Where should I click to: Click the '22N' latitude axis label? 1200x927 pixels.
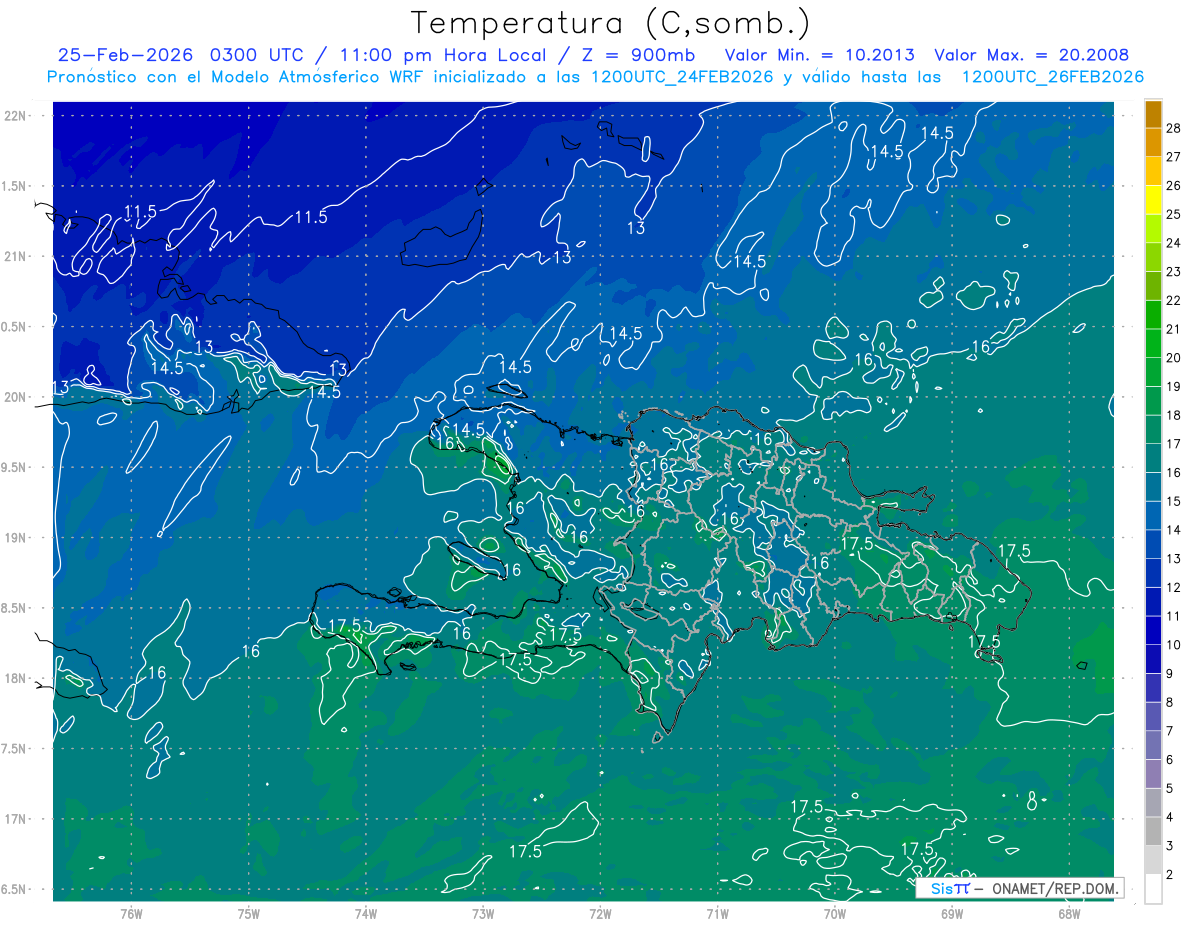click(17, 116)
